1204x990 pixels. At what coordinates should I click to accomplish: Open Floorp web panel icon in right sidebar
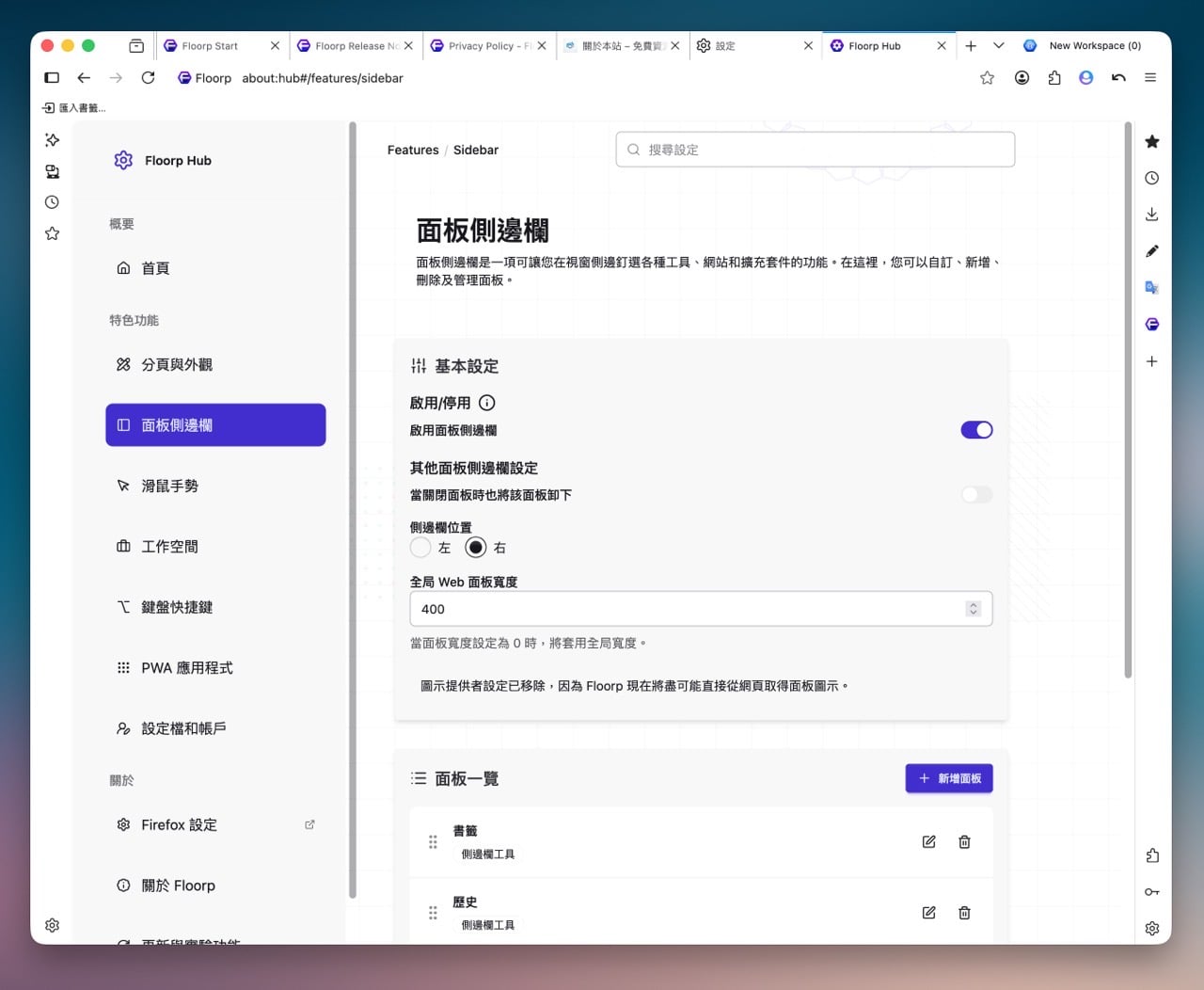[x=1151, y=325]
